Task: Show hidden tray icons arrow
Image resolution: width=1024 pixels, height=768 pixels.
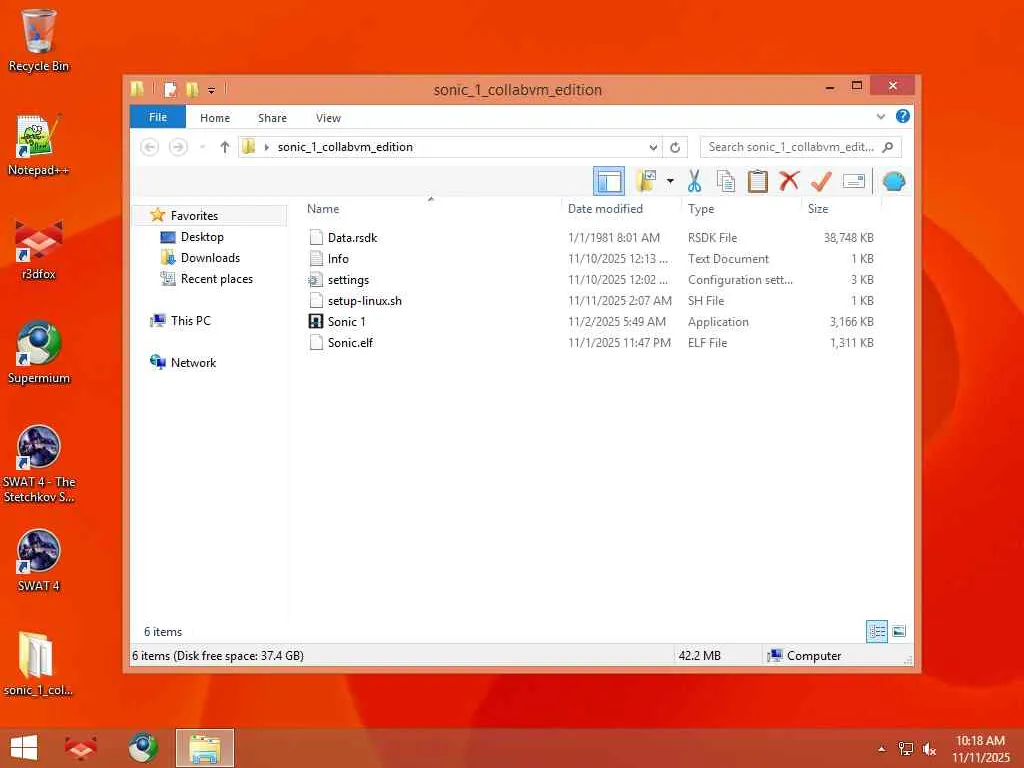Action: coord(882,748)
